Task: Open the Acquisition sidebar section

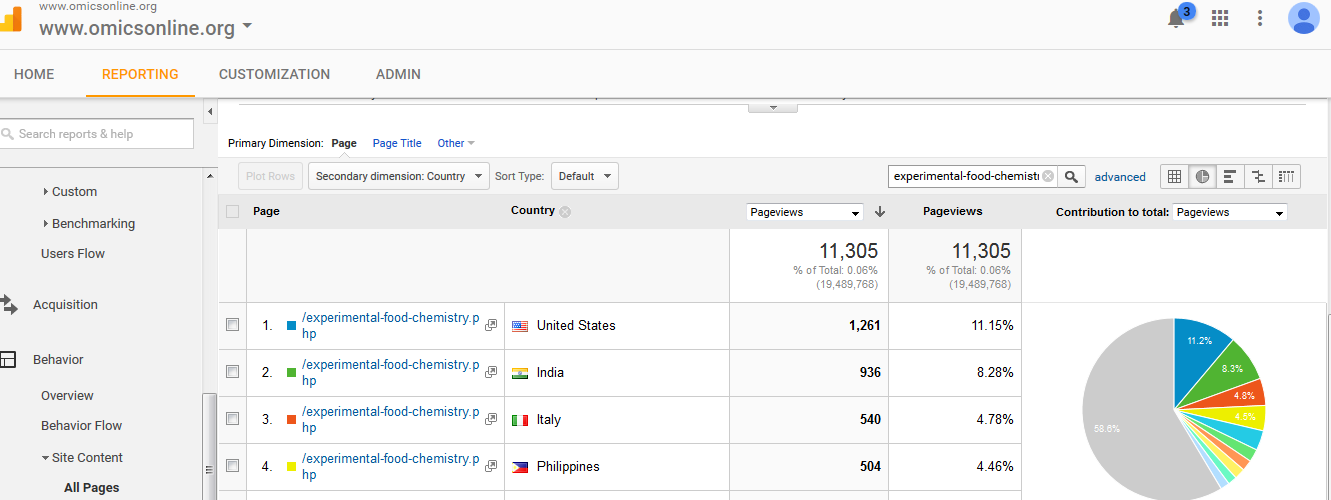Action: coord(65,305)
